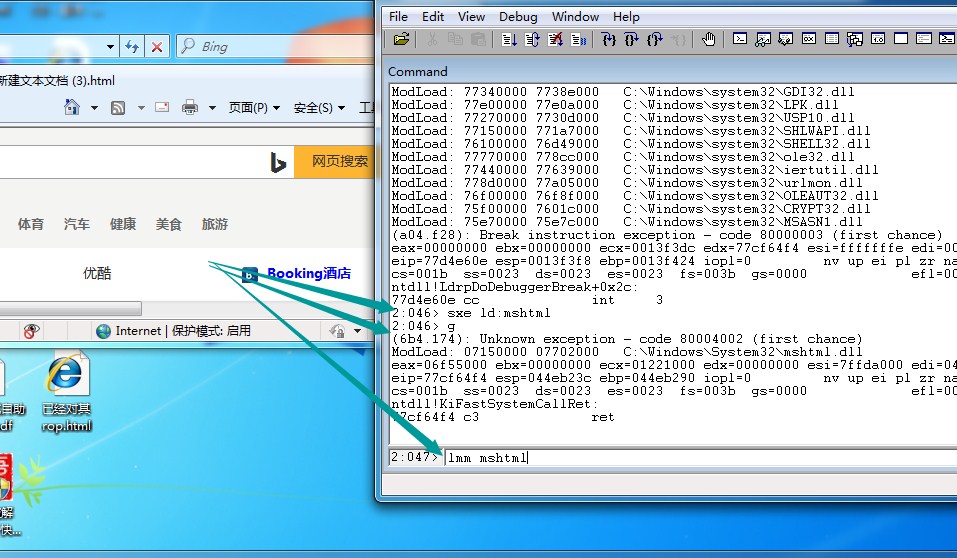Click the Break toolbar icon in WinDbg

click(579, 40)
